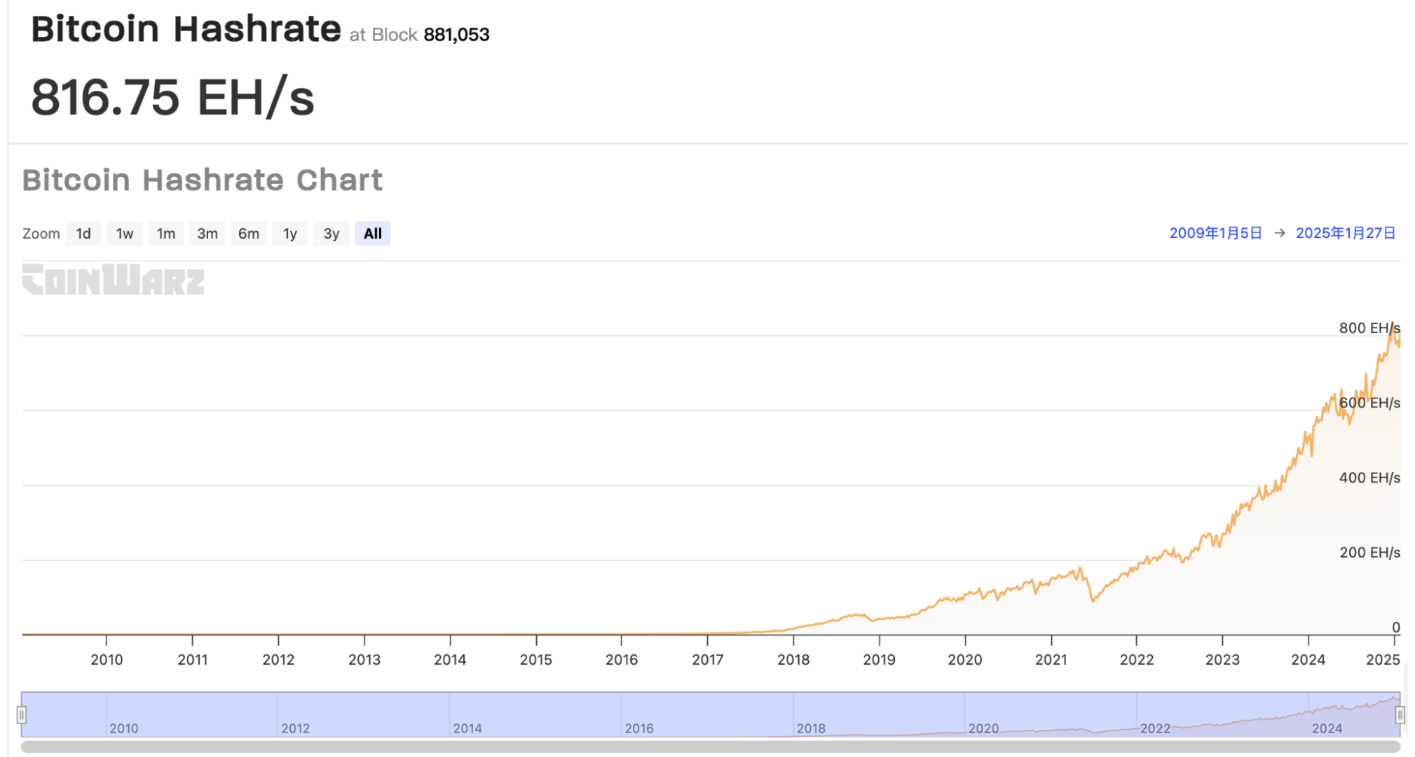Click the block number 881,053

456,35
